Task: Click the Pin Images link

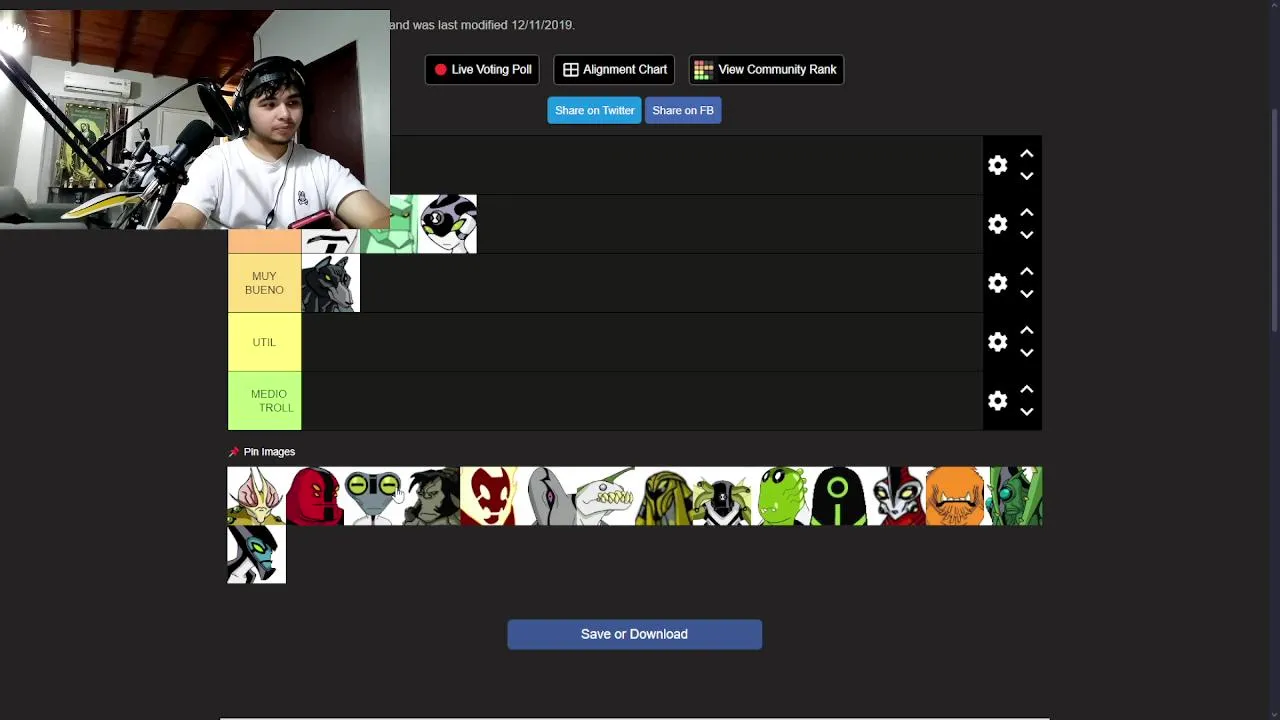Action: click(x=262, y=452)
